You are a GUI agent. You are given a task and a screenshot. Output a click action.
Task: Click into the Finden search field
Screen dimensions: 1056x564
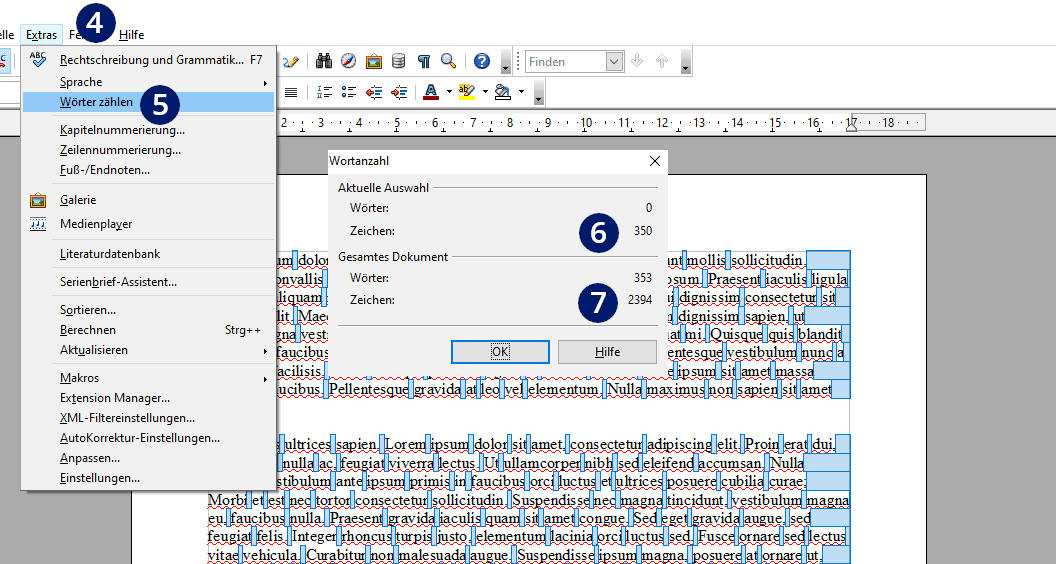pos(566,62)
